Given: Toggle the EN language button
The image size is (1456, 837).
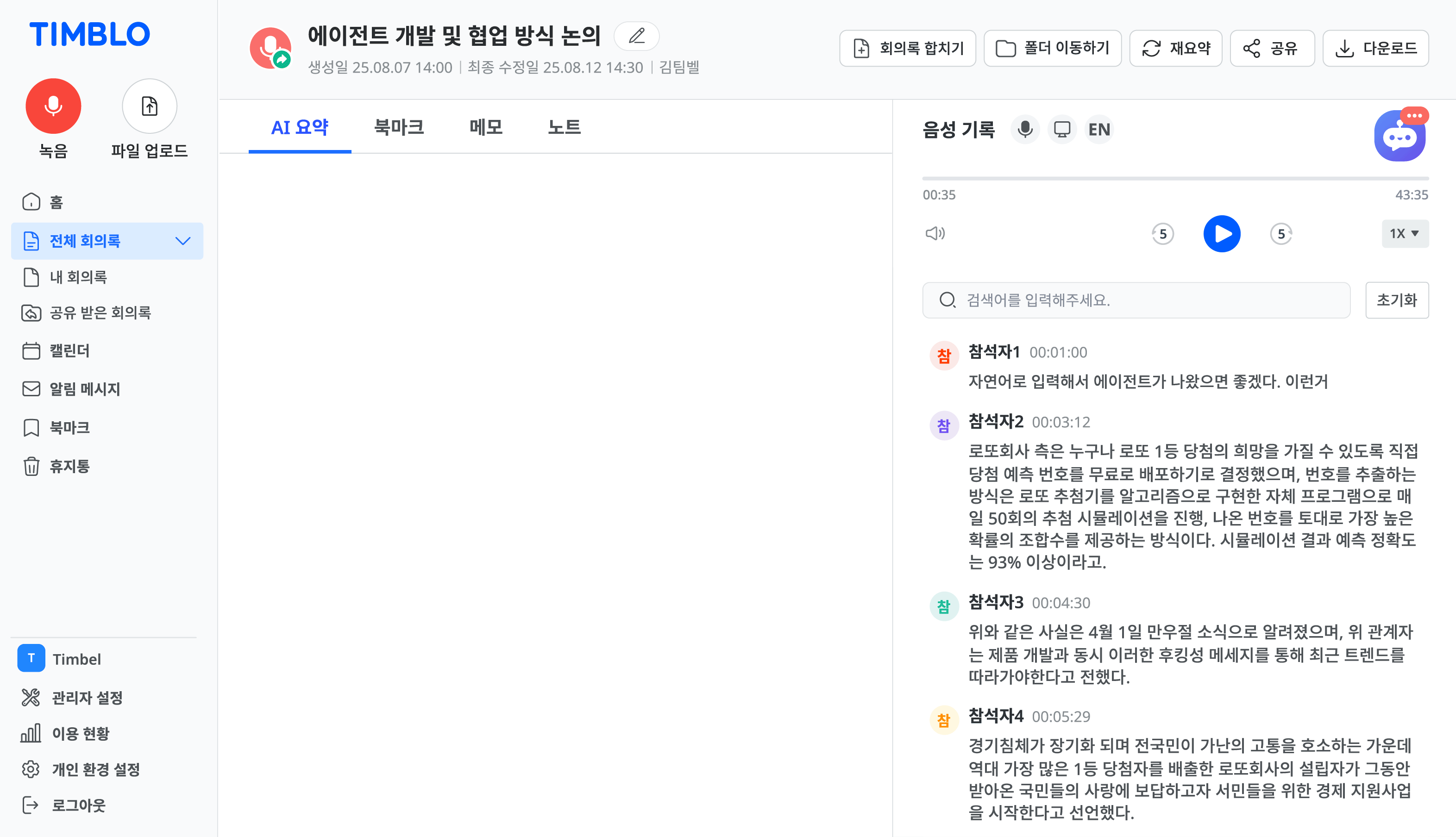Looking at the screenshot, I should pos(1099,129).
